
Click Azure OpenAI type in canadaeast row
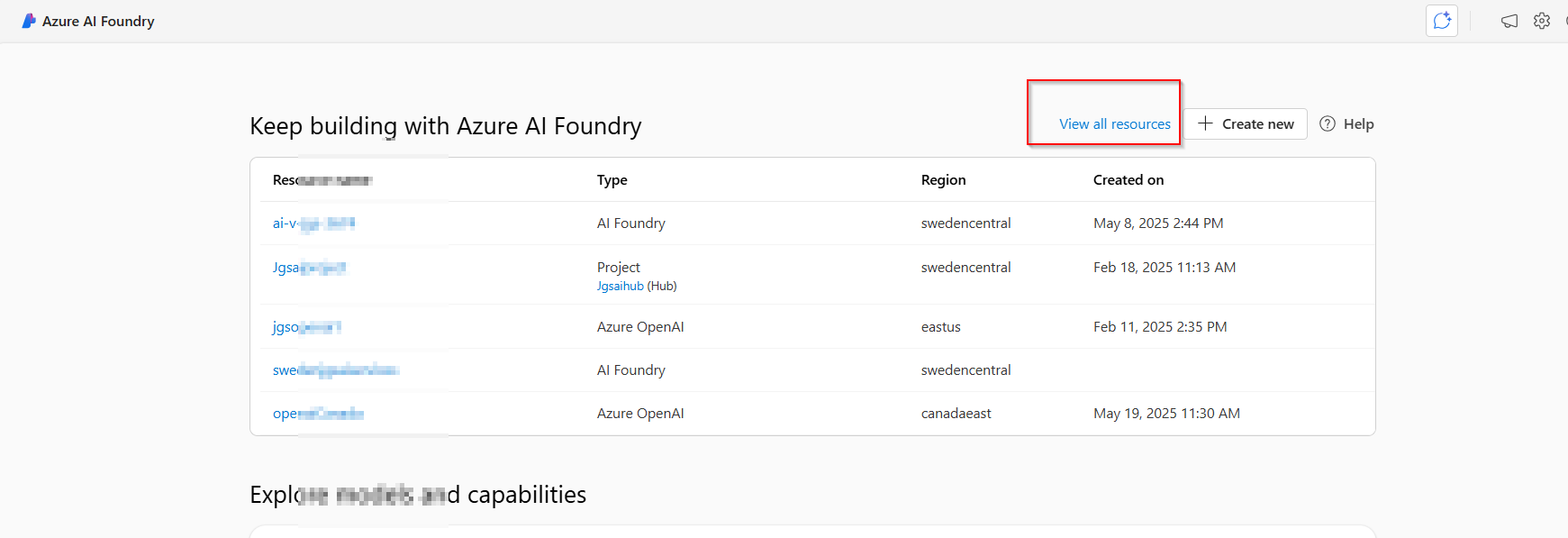640,414
